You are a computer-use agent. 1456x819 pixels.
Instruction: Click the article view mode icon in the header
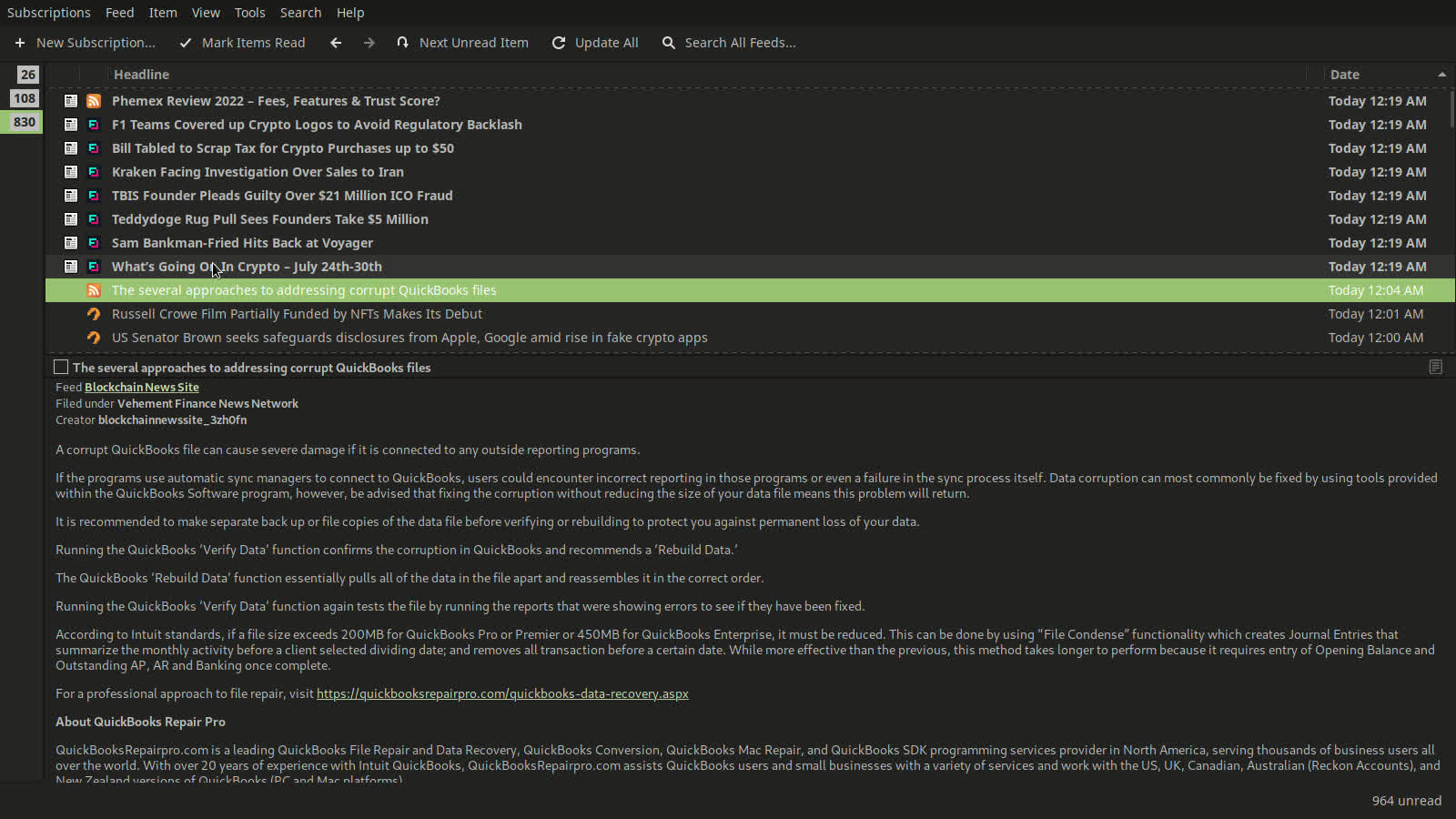pyautogui.click(x=1435, y=367)
